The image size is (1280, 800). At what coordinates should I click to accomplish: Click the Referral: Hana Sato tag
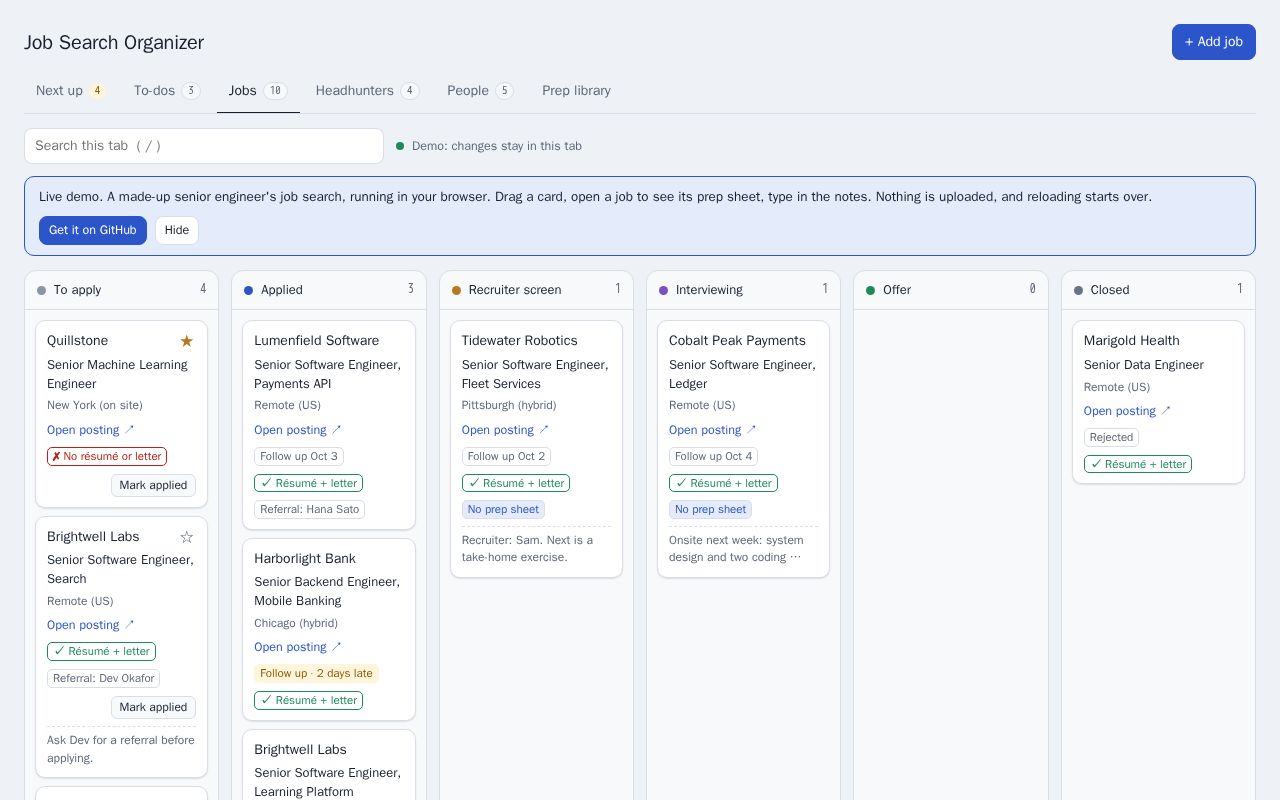pyautogui.click(x=309, y=509)
